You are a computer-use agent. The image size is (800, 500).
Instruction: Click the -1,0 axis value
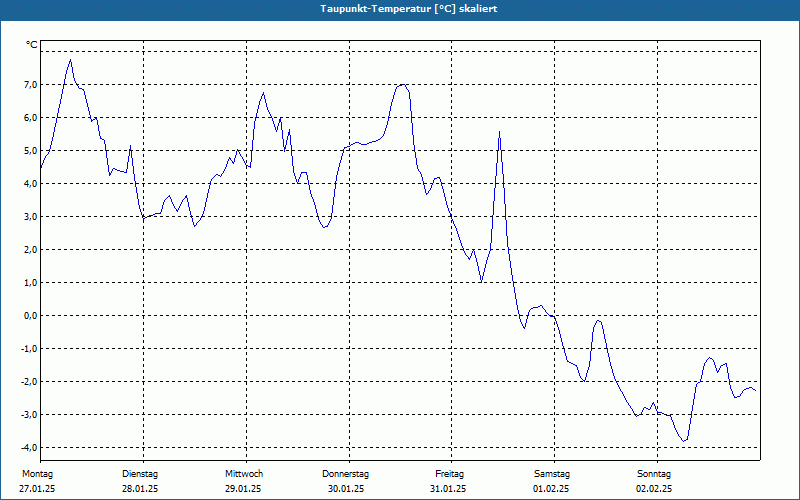click(x=29, y=348)
